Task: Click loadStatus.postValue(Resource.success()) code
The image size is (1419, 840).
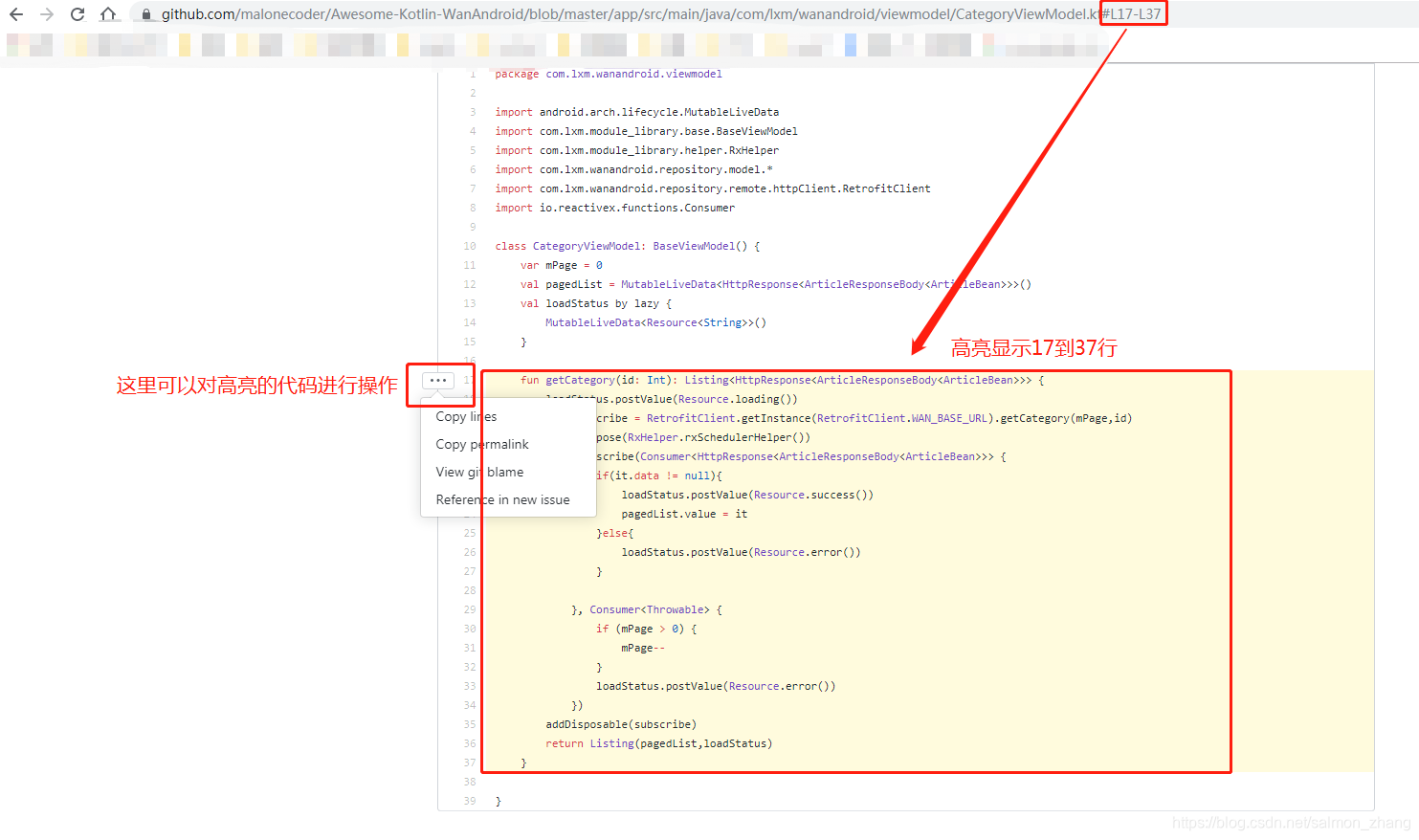Action: pyautogui.click(x=747, y=495)
